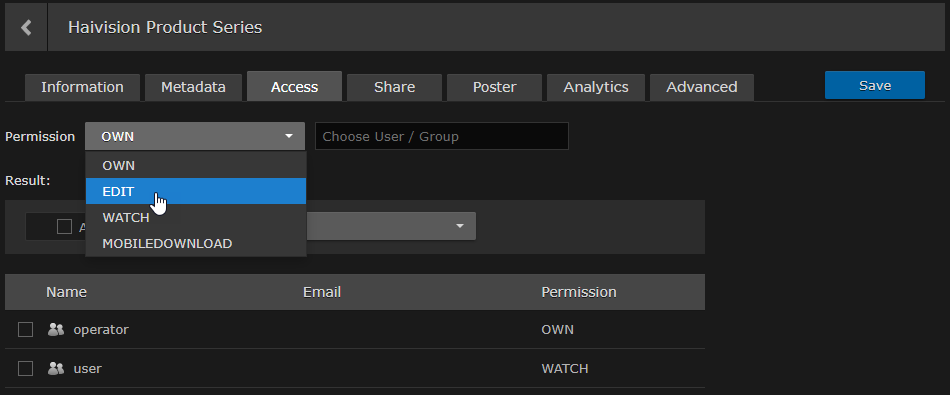Go back using the left chevron icon
Screen dimensions: 950x395
[x=25, y=27]
